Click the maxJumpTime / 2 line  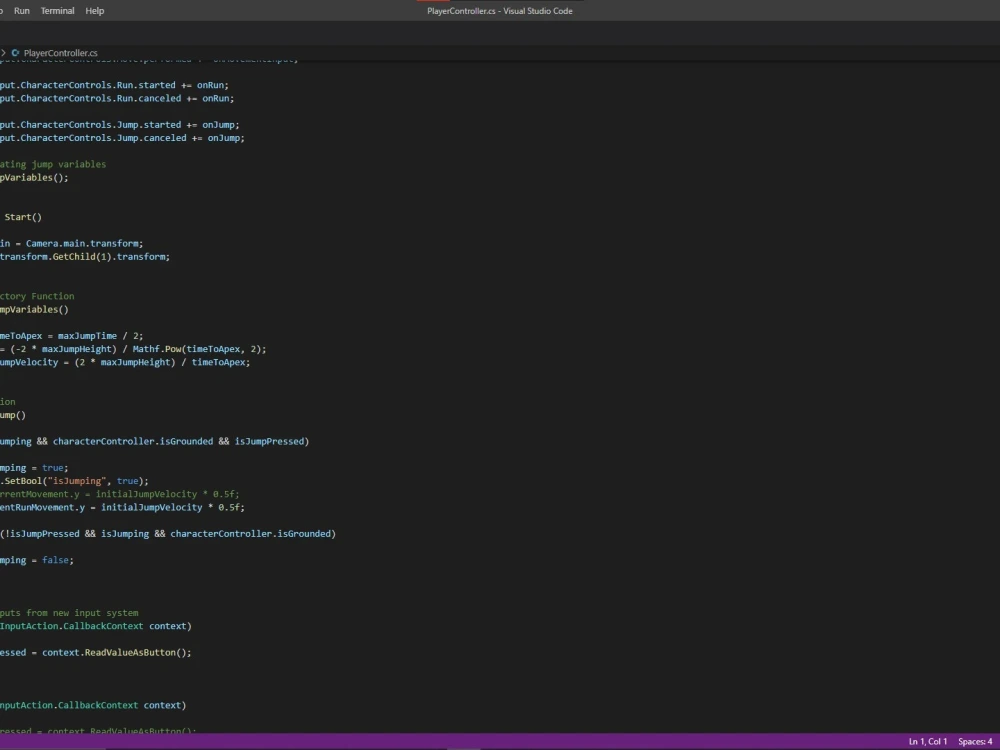click(71, 335)
